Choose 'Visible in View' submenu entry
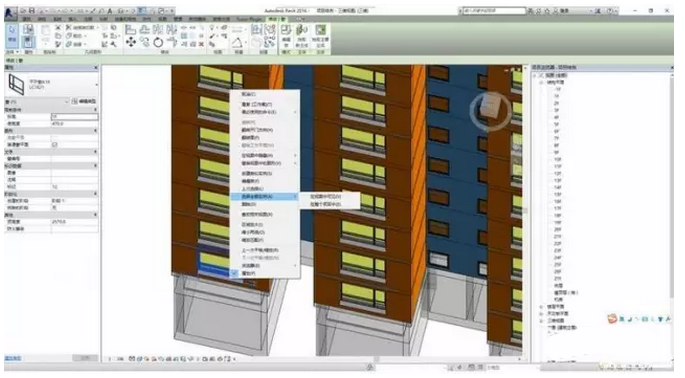This screenshot has width=685, height=378. point(326,197)
